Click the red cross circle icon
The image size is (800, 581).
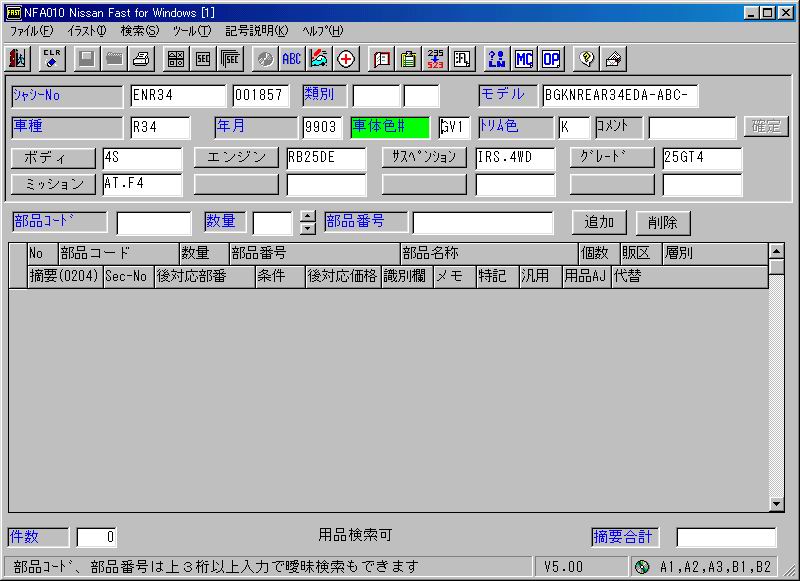pos(347,59)
